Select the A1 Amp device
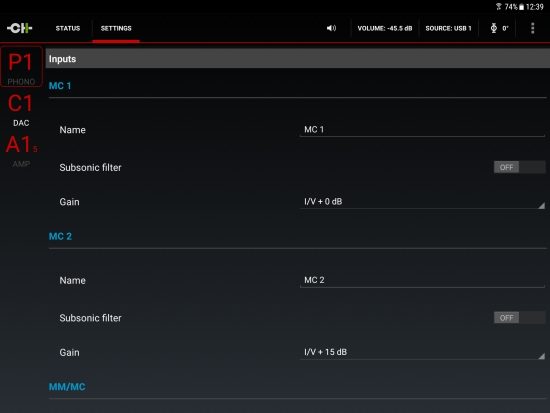 pyautogui.click(x=21, y=151)
